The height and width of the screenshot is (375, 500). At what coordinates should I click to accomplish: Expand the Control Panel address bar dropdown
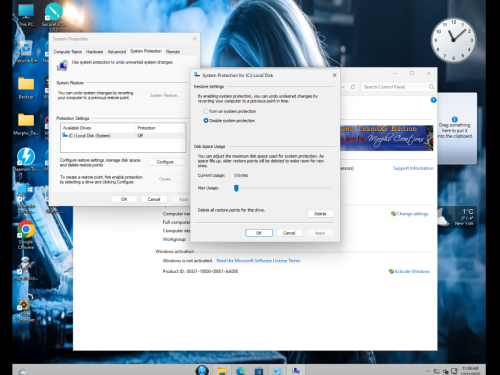coord(343,87)
